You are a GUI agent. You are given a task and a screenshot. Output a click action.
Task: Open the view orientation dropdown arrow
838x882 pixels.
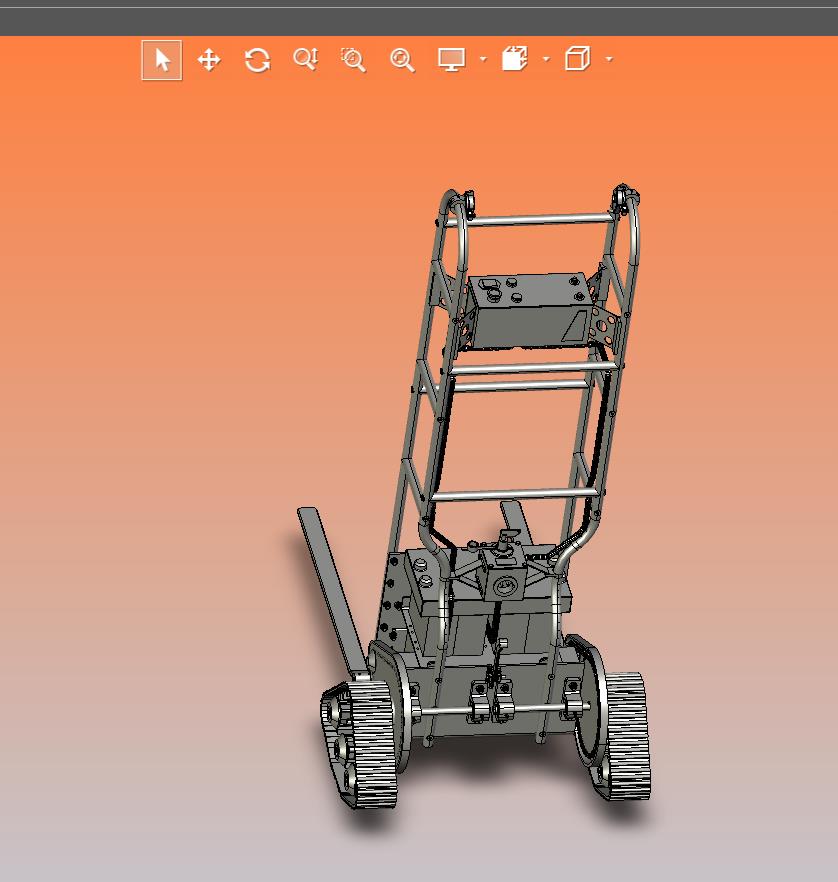tap(609, 58)
